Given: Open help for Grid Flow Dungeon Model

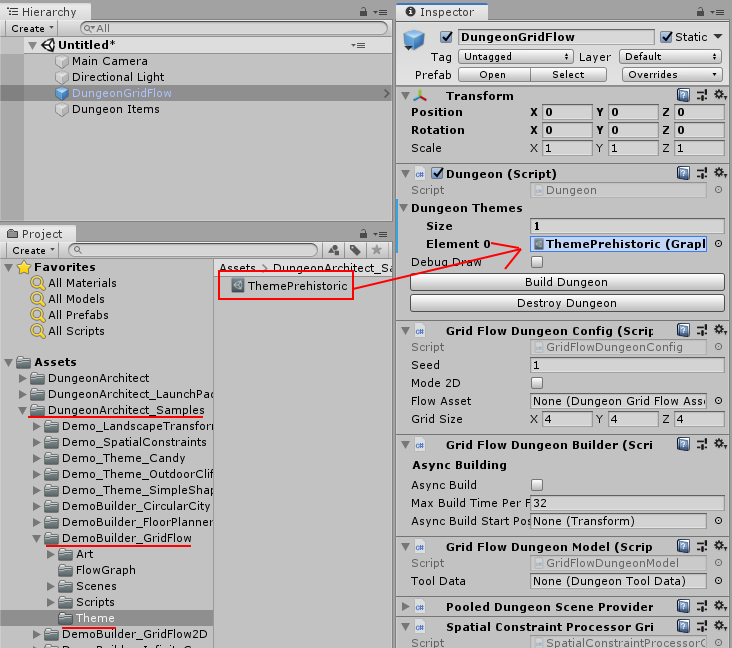Looking at the screenshot, I should click(x=683, y=546).
